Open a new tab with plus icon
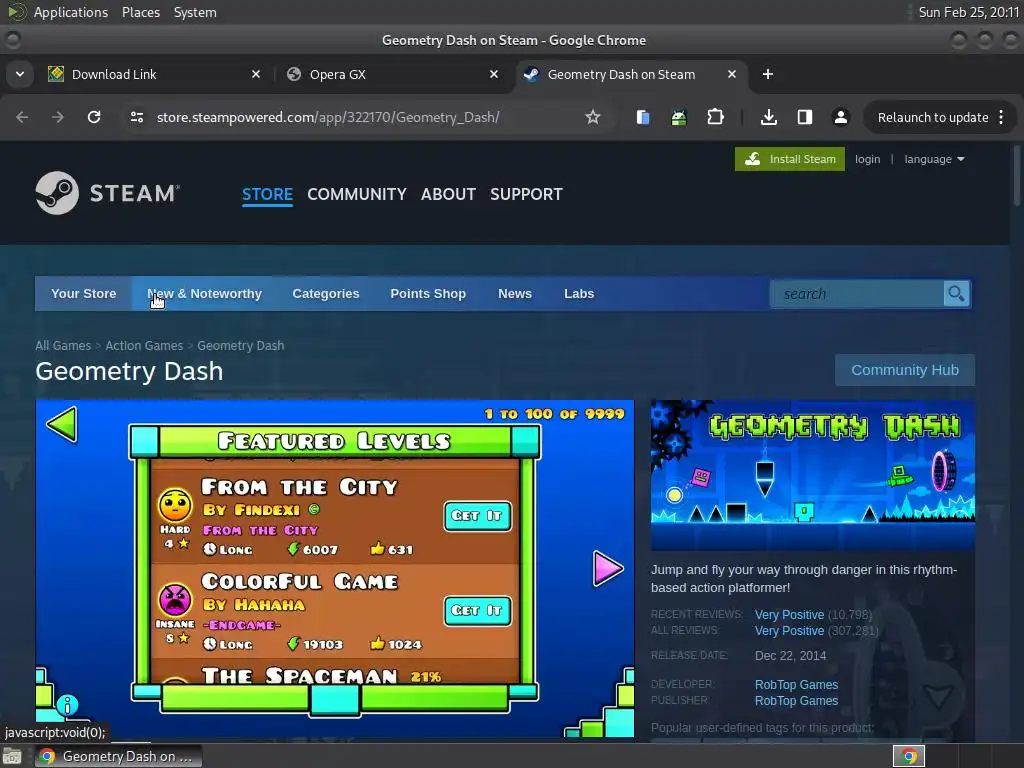The image size is (1024, 768). (768, 74)
